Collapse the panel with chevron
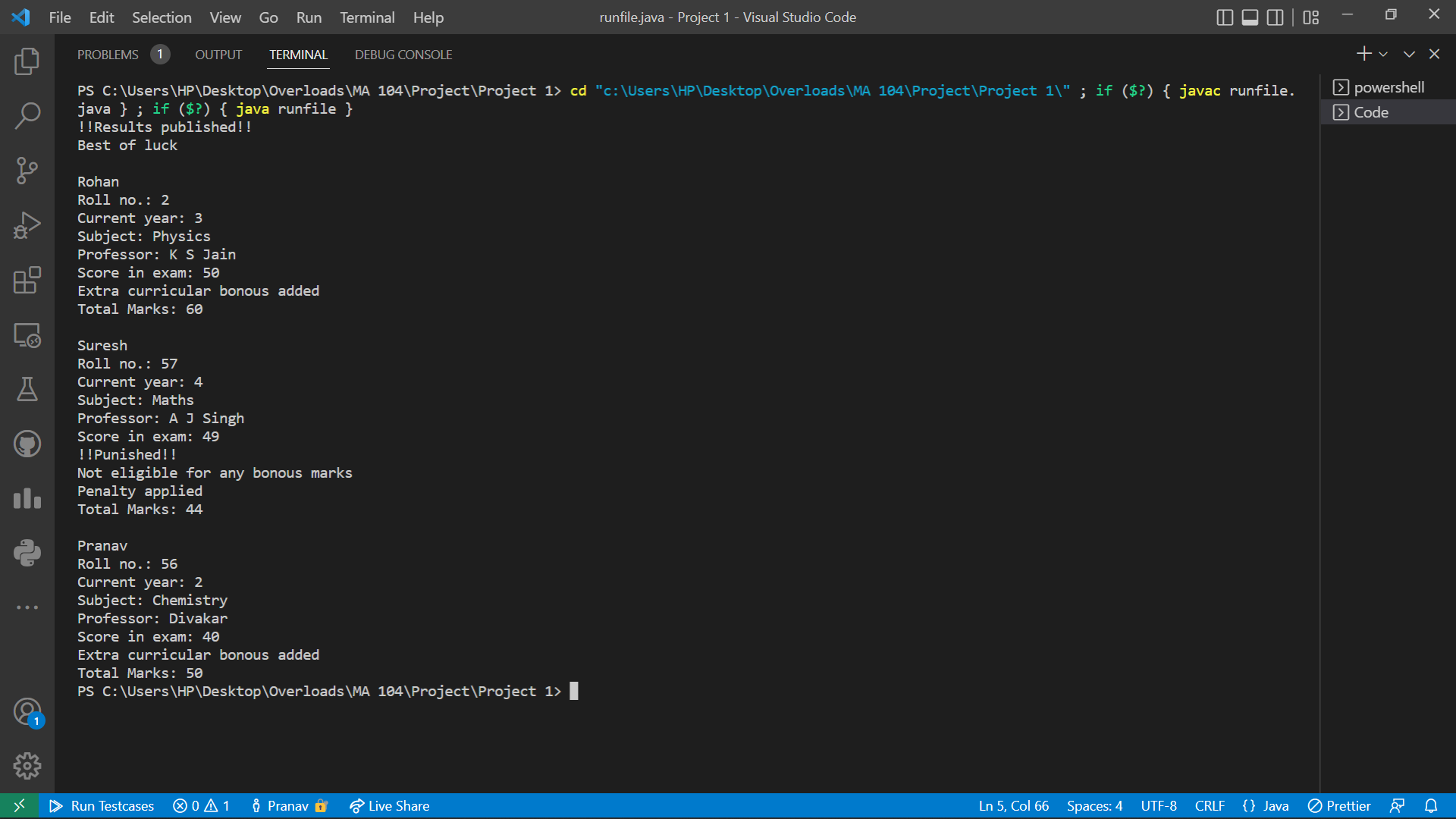The height and width of the screenshot is (819, 1456). [x=1409, y=55]
